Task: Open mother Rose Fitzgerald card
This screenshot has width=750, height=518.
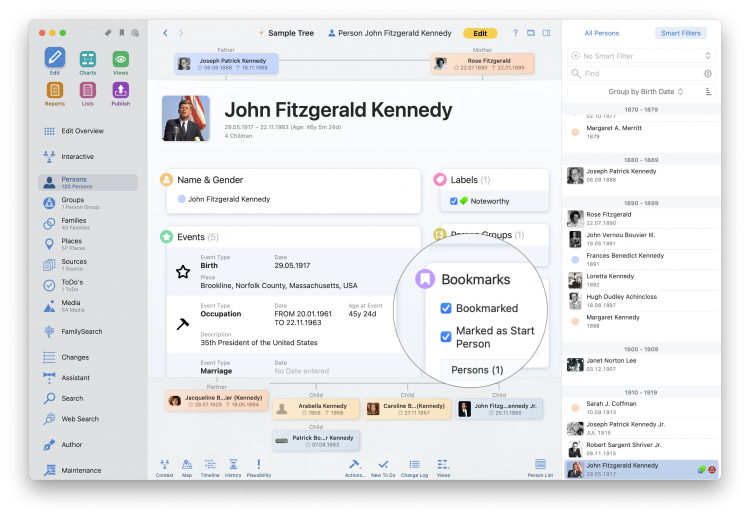Action: tap(482, 64)
